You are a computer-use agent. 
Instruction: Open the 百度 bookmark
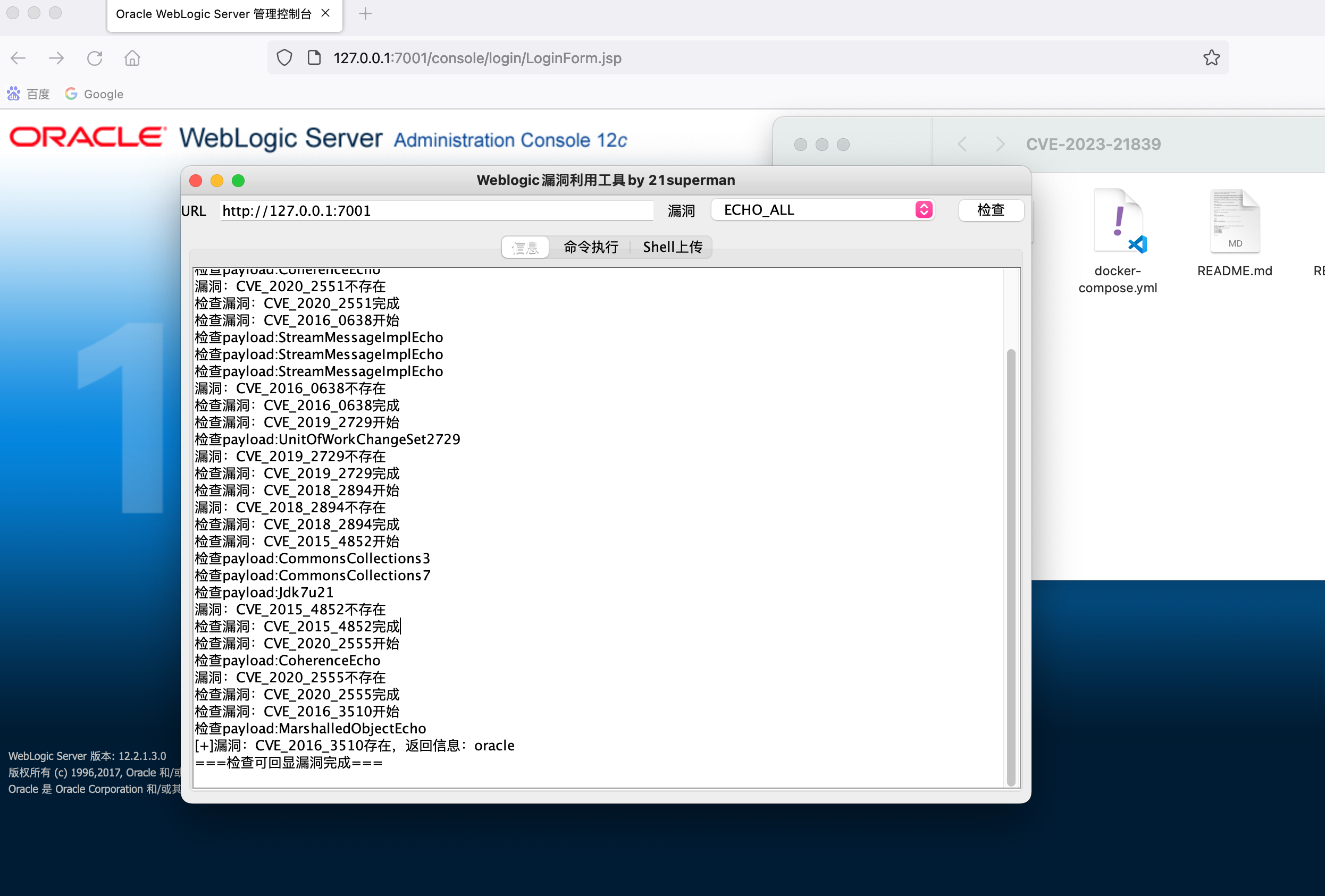tap(29, 94)
